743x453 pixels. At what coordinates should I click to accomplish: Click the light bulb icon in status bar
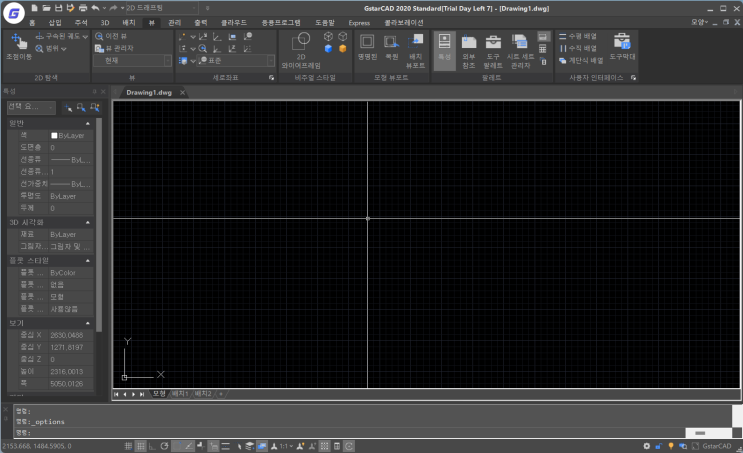[671, 446]
